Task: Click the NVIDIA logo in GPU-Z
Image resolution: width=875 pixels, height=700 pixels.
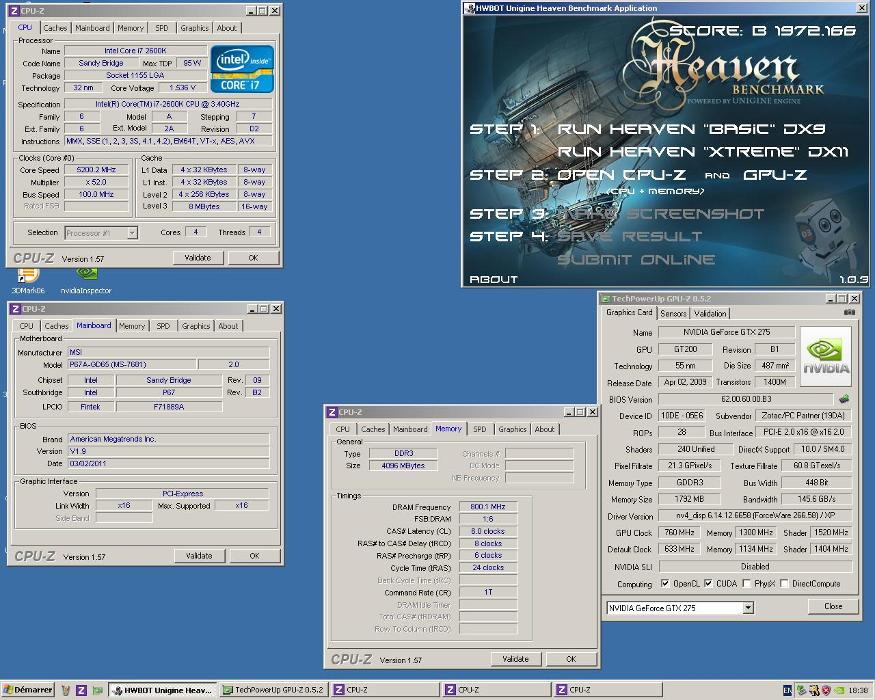Action: coord(826,356)
